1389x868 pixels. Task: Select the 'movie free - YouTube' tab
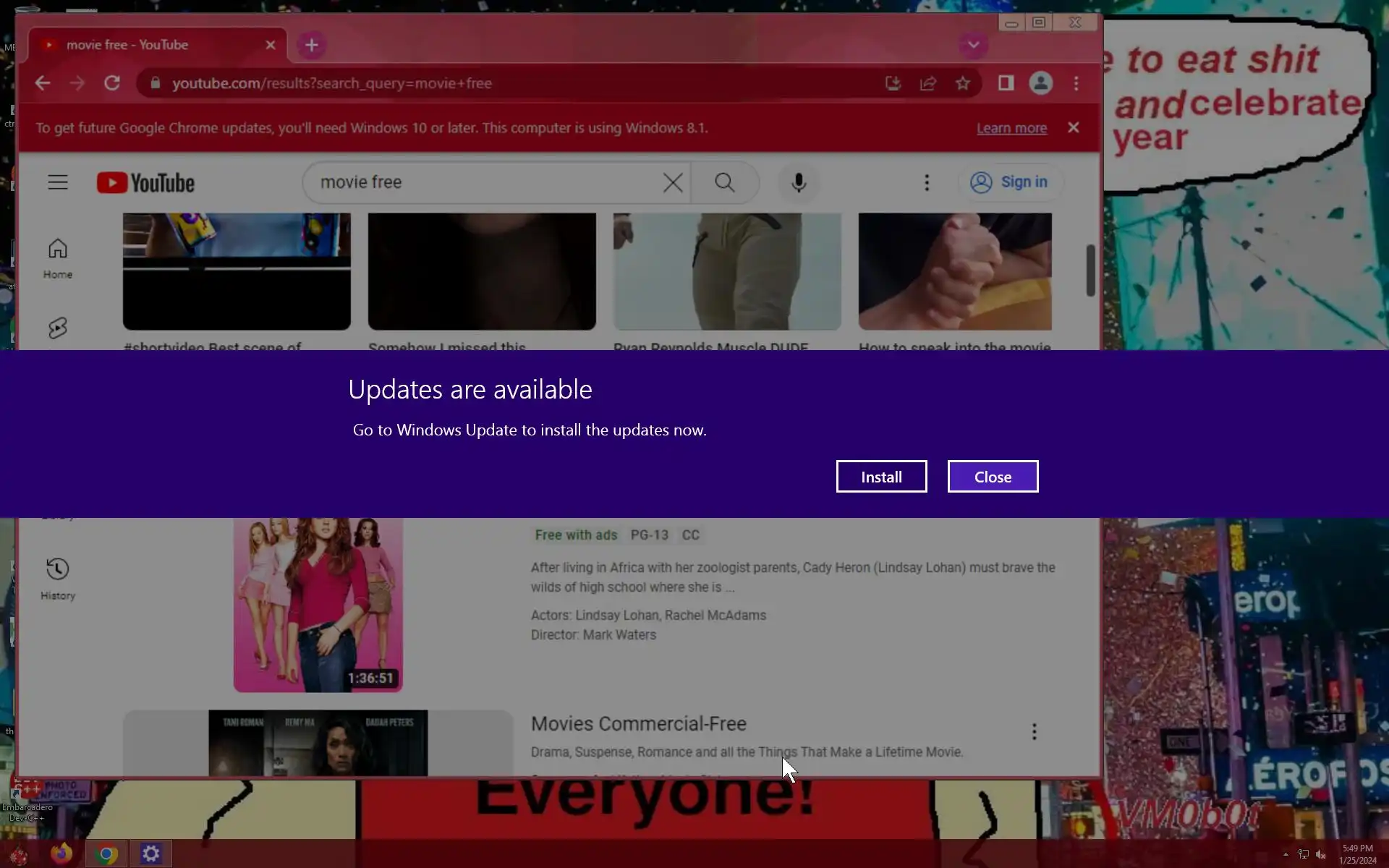click(145, 45)
